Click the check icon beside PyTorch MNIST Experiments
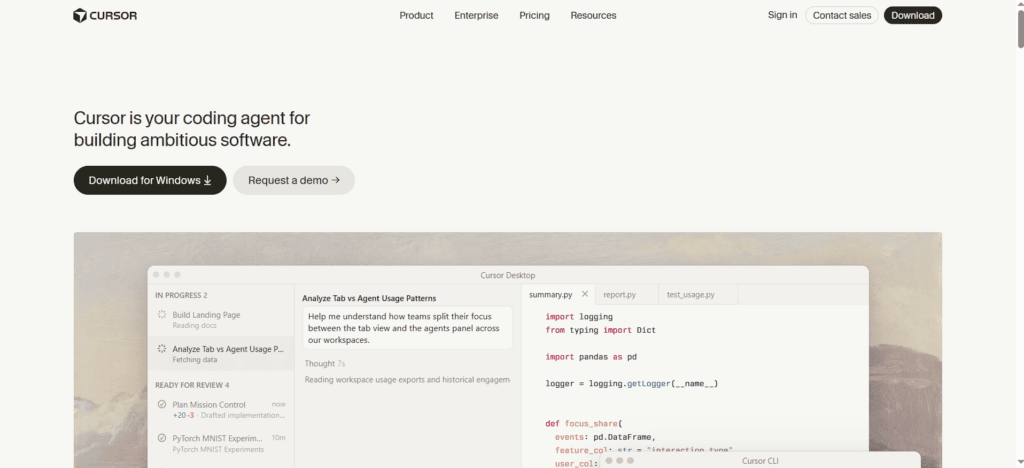Viewport: 1024px width, 468px height. pyautogui.click(x=162, y=438)
